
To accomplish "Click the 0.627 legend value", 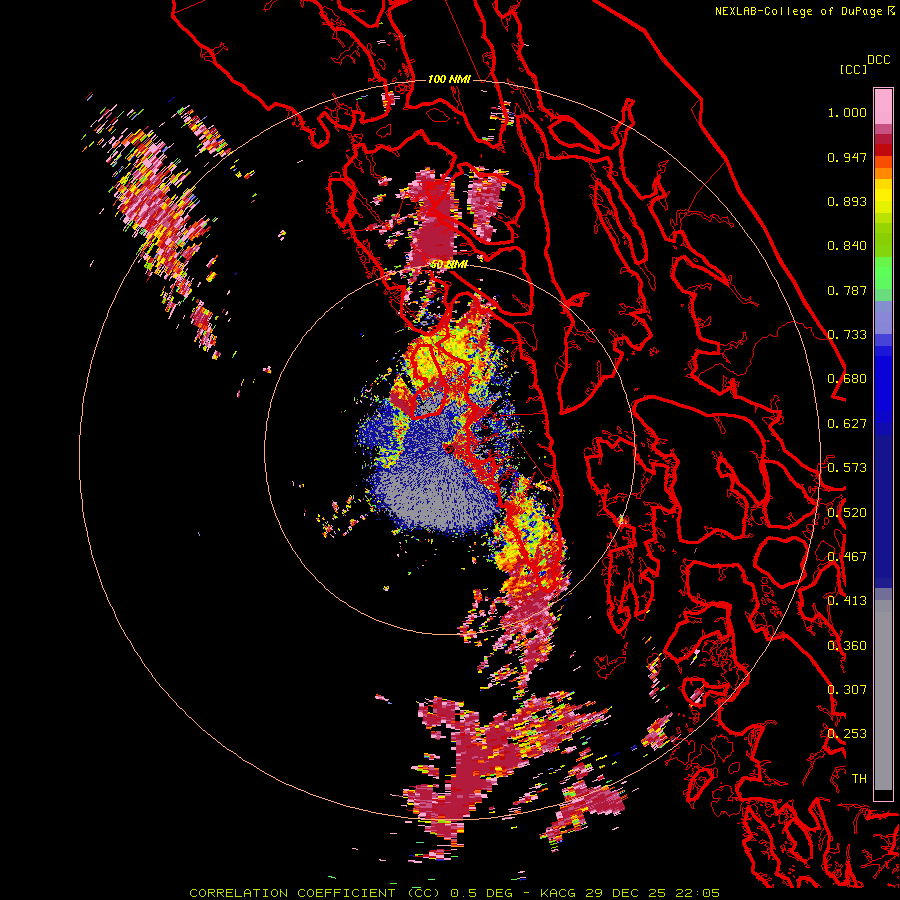I will [847, 424].
